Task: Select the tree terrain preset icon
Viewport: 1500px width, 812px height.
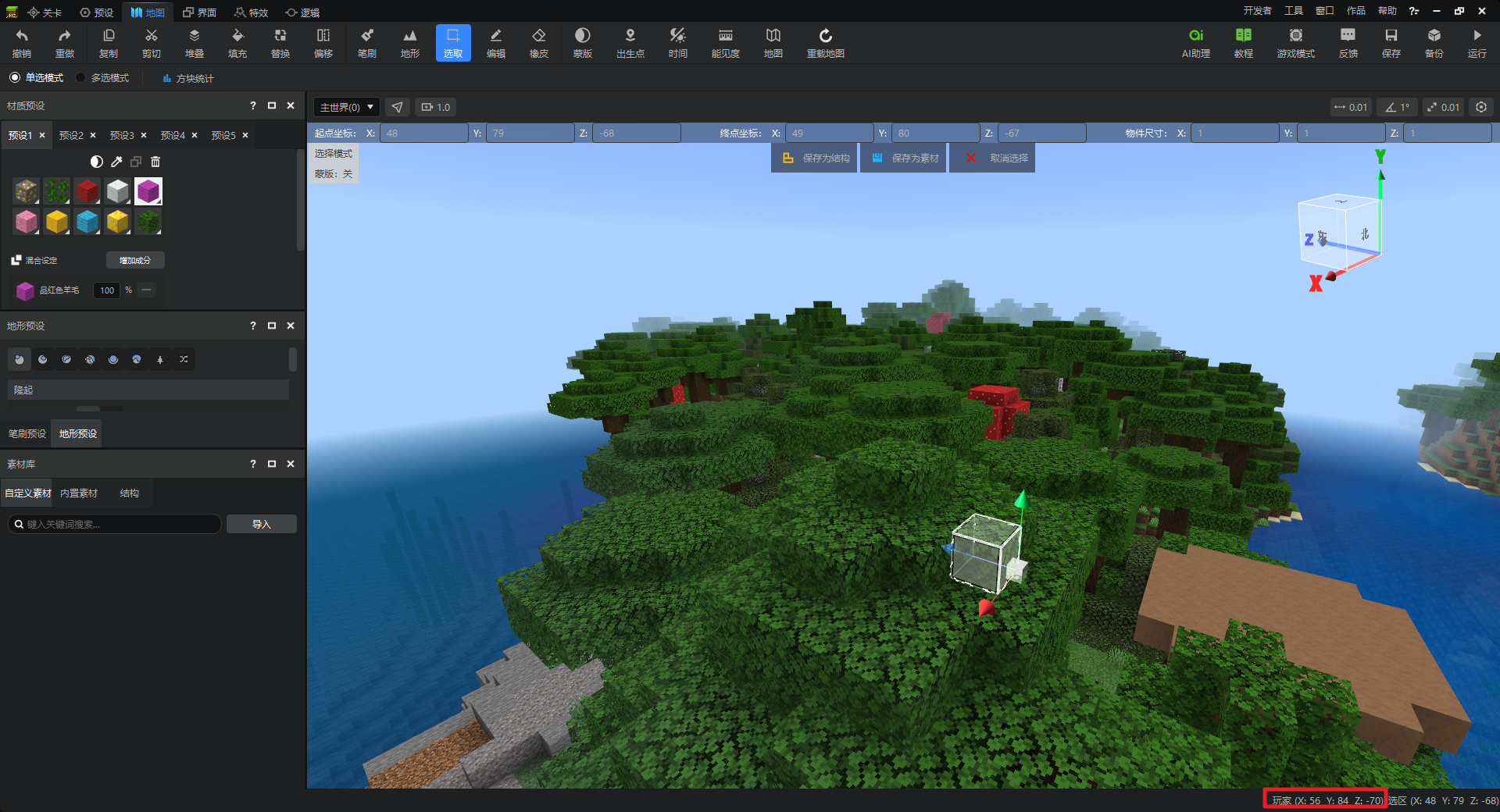Action: click(x=160, y=359)
